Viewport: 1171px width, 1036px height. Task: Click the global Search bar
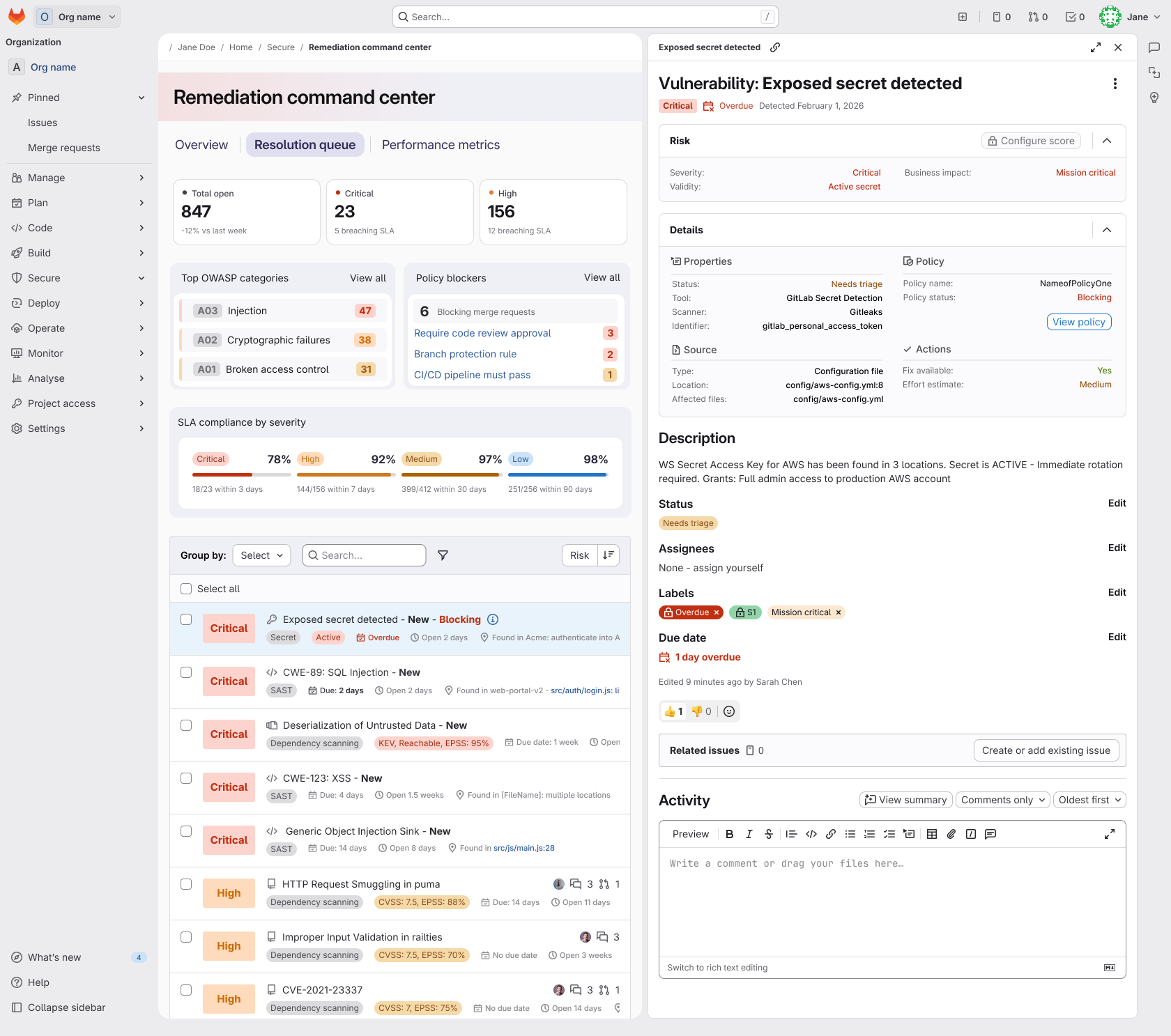coord(585,17)
